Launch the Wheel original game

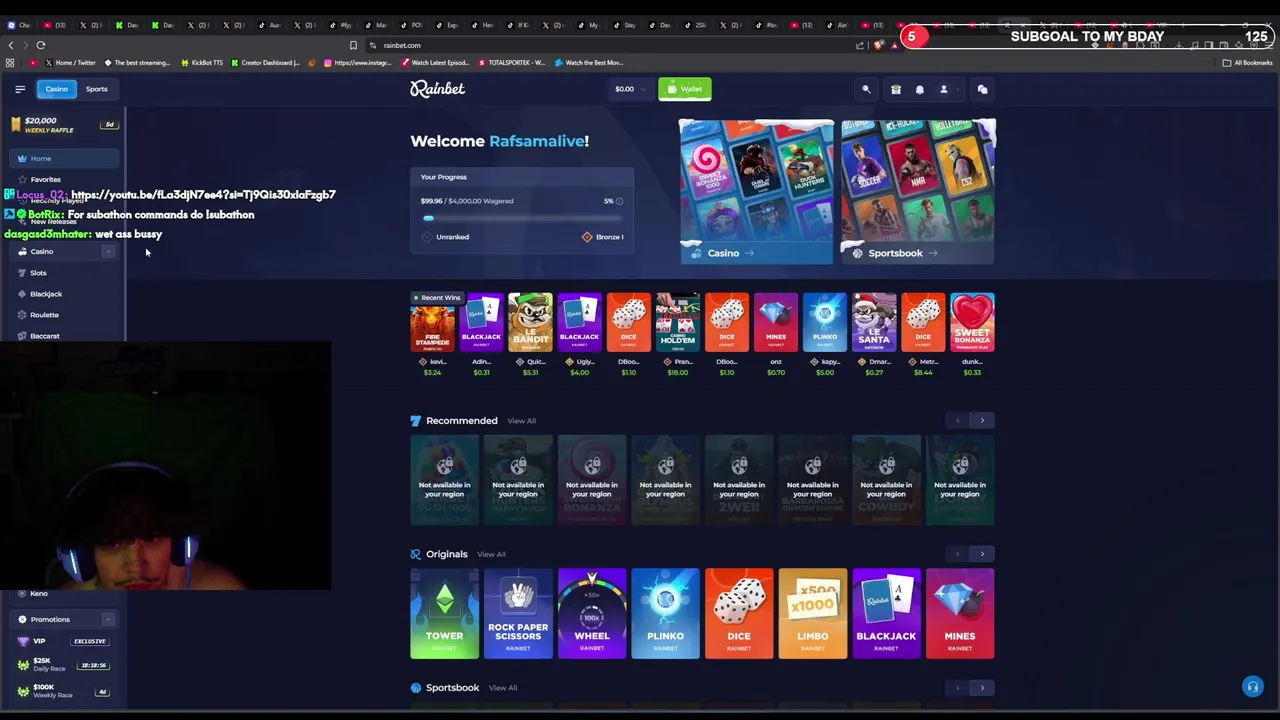pyautogui.click(x=592, y=613)
